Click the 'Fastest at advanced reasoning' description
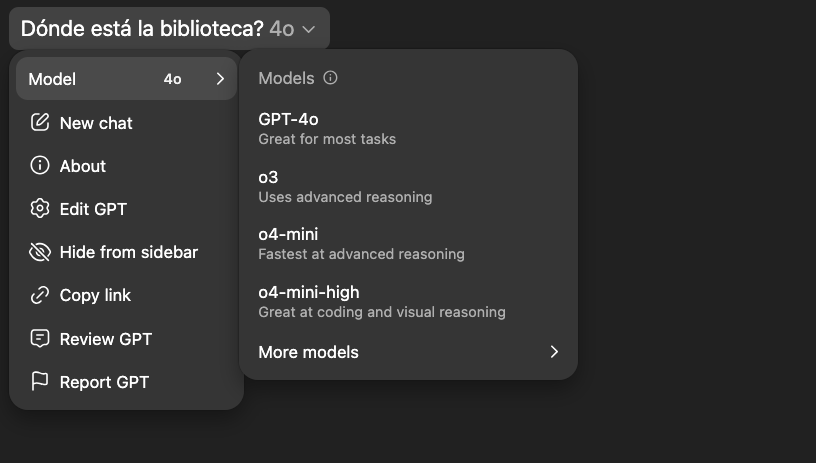The width and height of the screenshot is (816, 463). [361, 254]
